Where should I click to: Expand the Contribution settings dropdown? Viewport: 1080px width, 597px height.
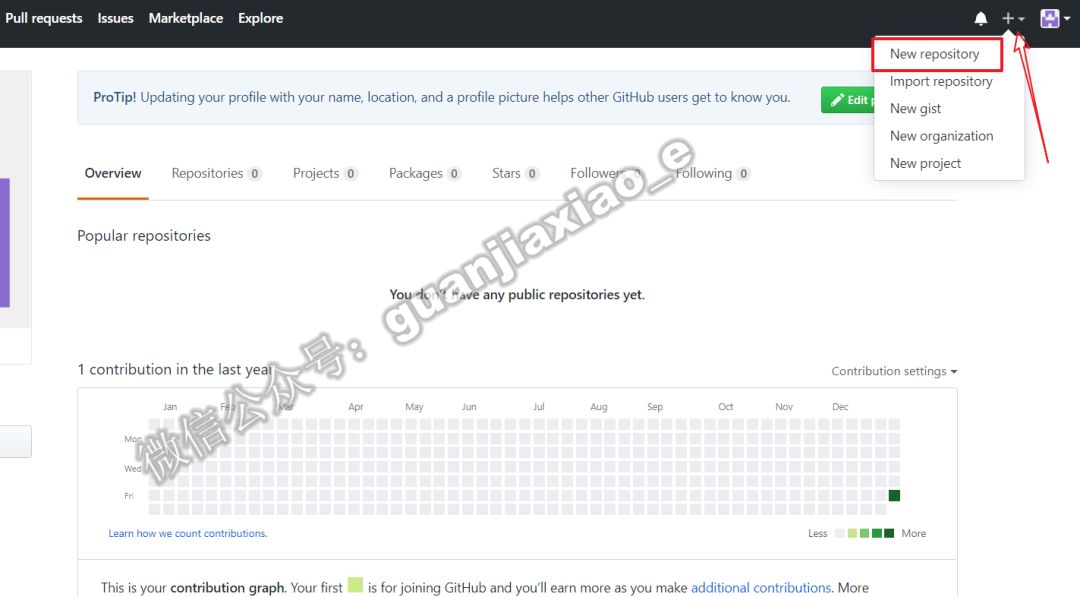pyautogui.click(x=894, y=371)
